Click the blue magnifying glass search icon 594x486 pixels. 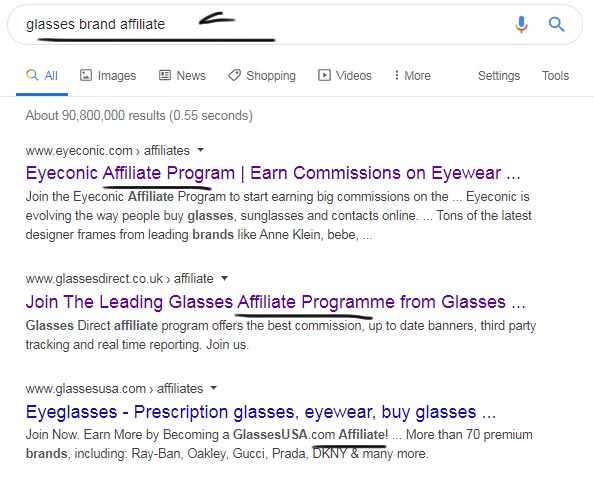coord(556,24)
